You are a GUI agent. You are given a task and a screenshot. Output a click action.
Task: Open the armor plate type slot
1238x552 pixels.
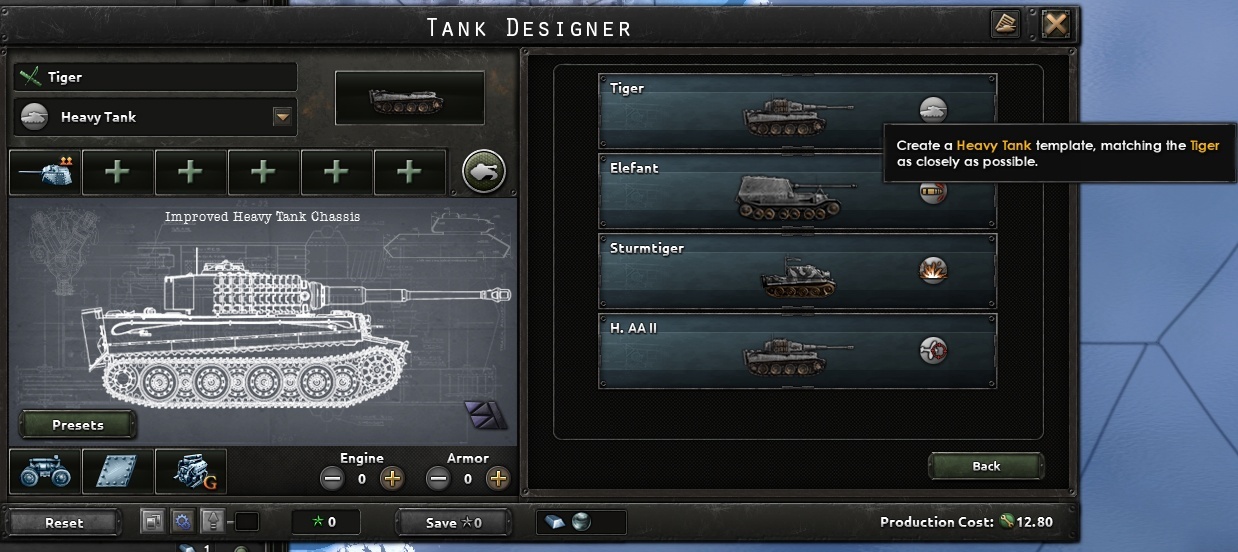click(118, 472)
